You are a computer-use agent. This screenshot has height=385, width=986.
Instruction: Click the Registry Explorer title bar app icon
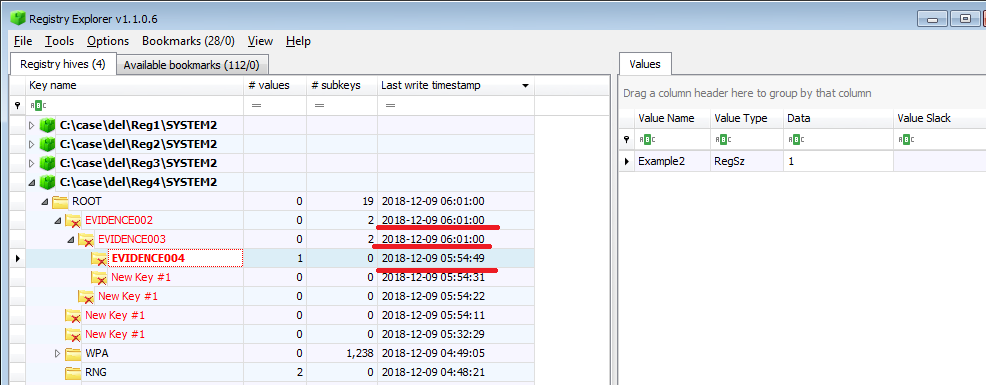[18, 18]
